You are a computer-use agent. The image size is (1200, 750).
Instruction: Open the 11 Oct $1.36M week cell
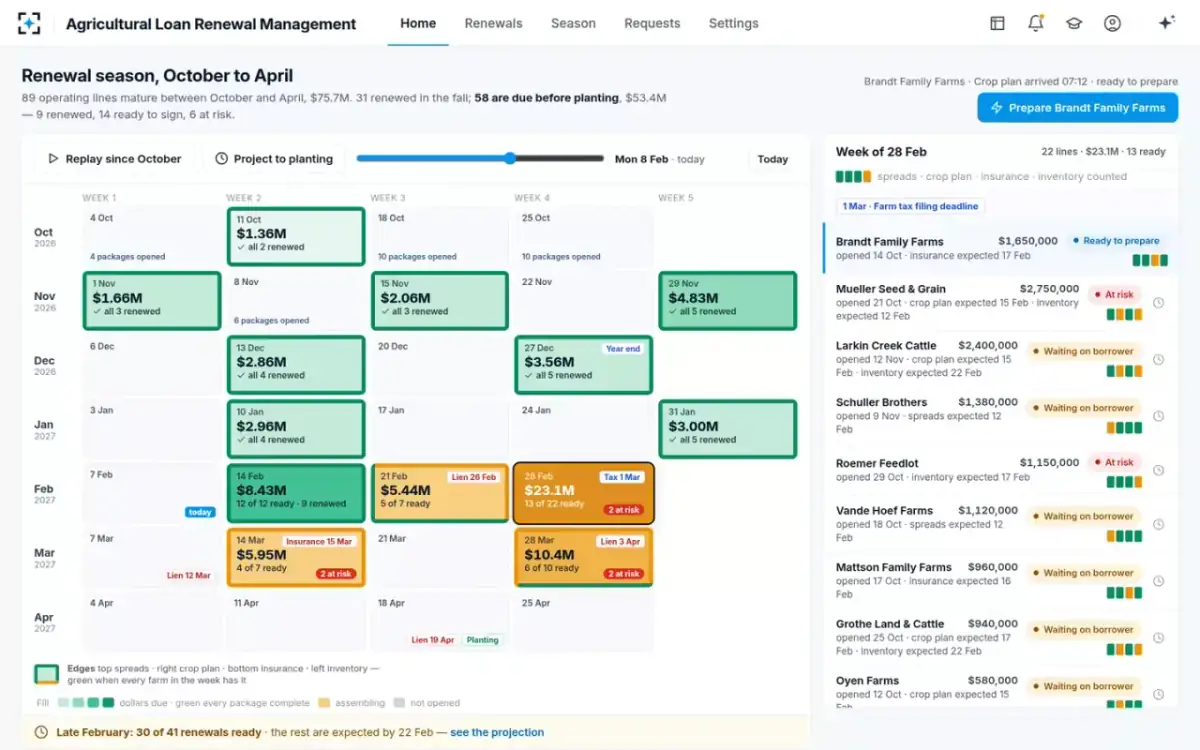point(295,237)
